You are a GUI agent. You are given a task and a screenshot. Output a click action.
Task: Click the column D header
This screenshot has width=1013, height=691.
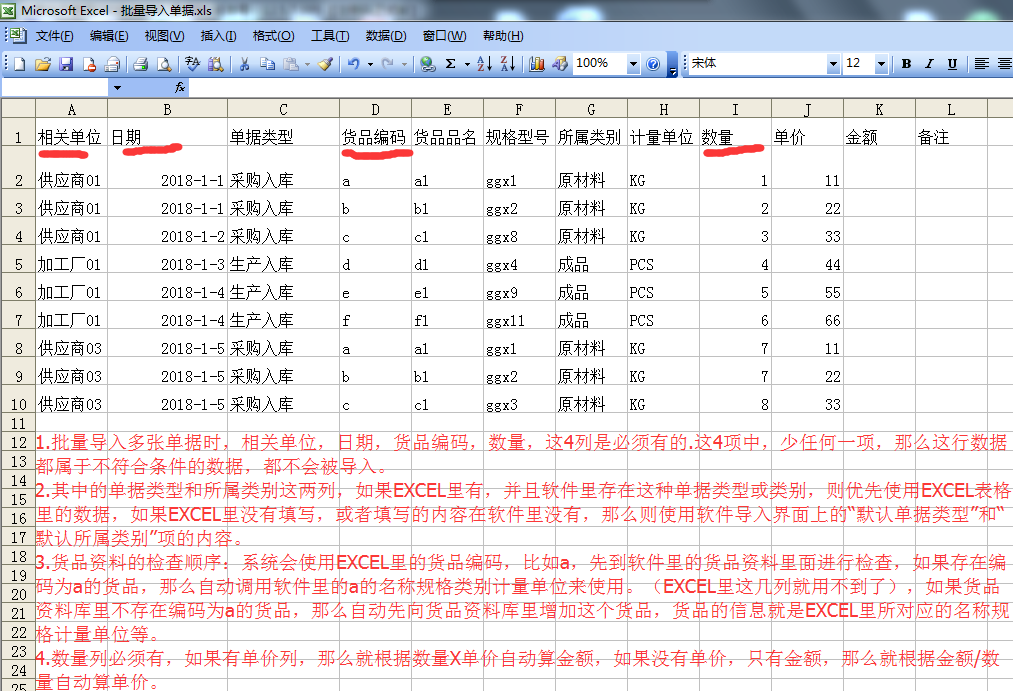point(375,109)
